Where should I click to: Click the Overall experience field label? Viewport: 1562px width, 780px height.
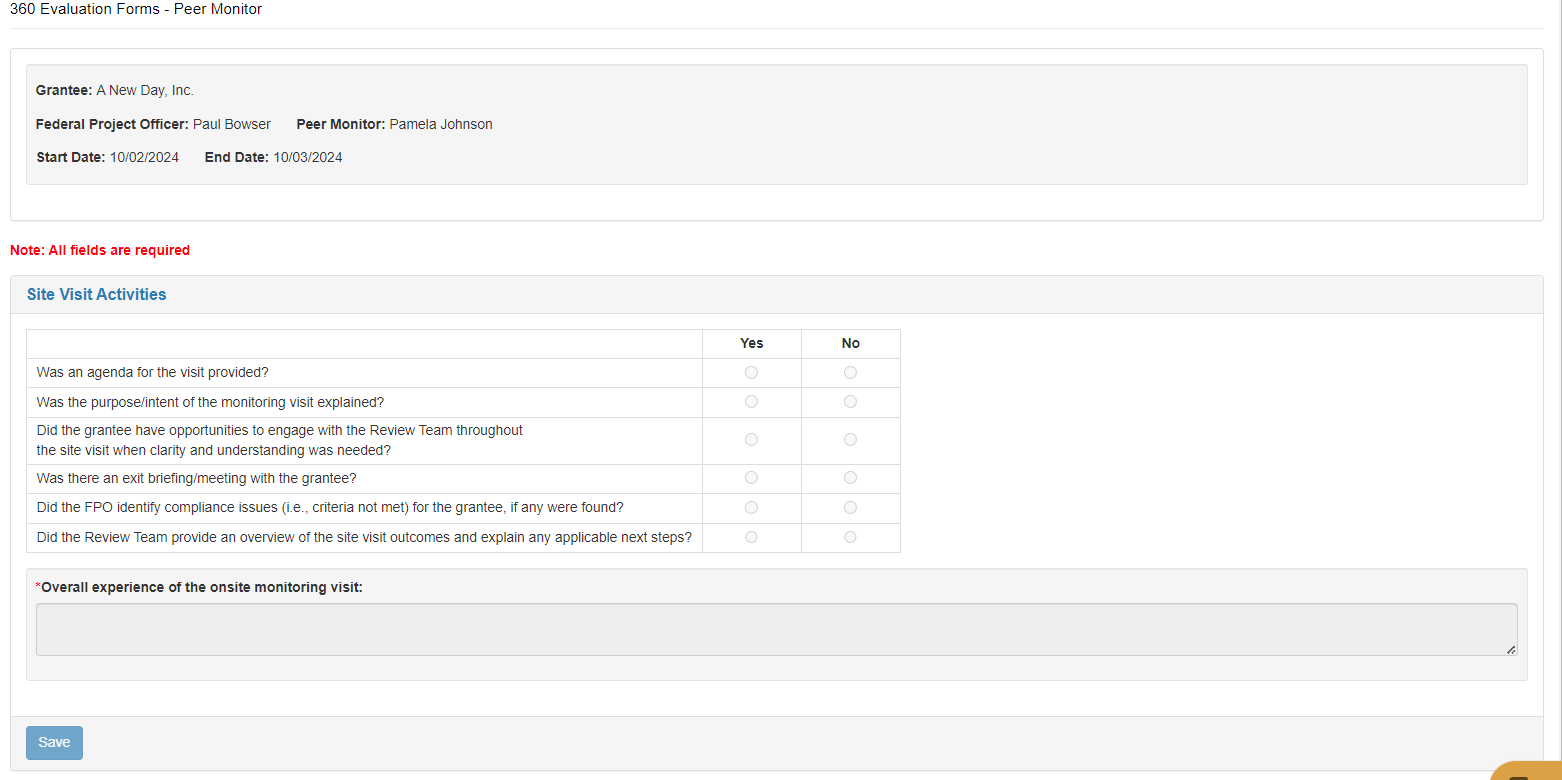click(201, 587)
